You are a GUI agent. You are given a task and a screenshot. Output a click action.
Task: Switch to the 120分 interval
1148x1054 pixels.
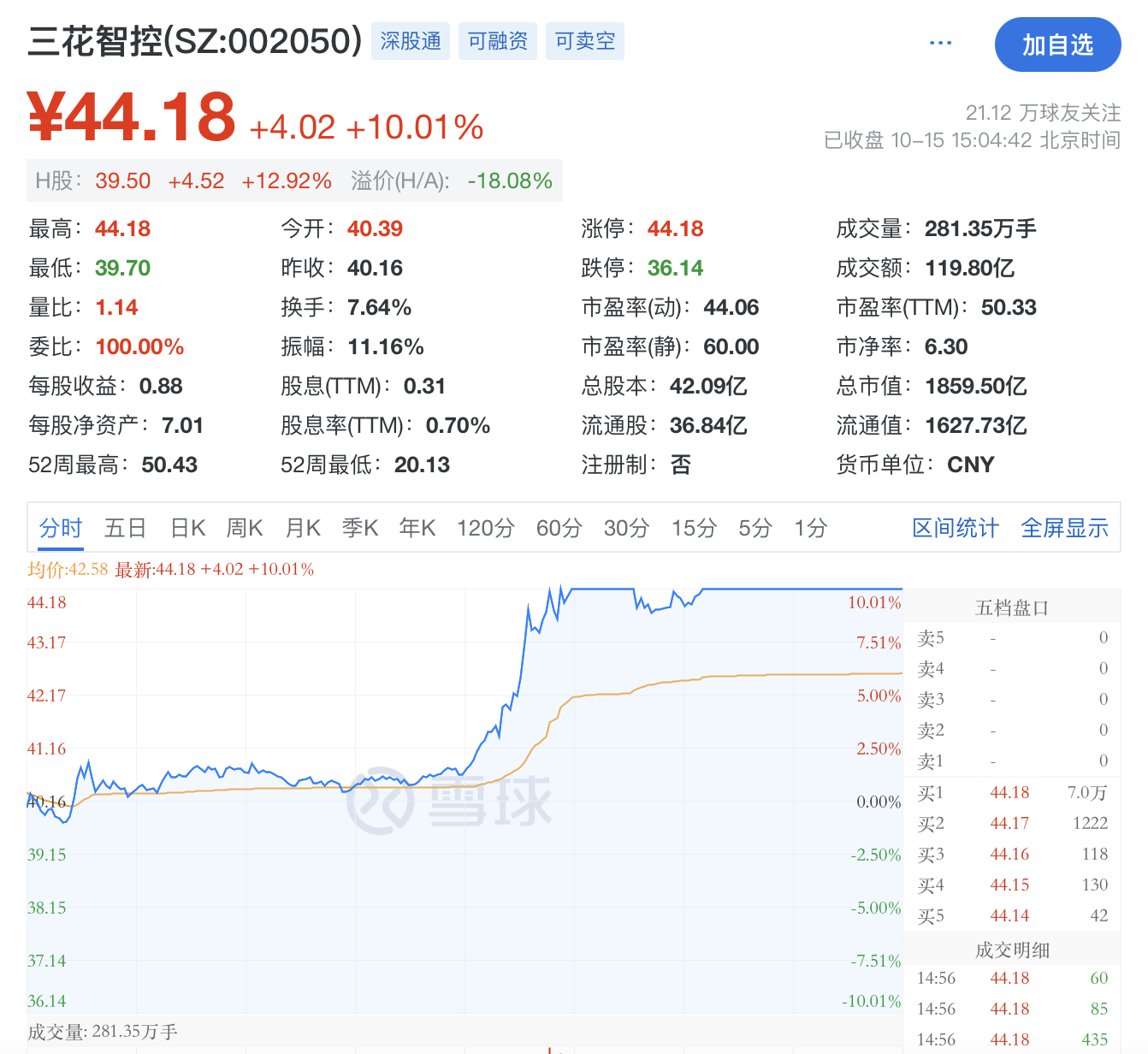point(485,528)
